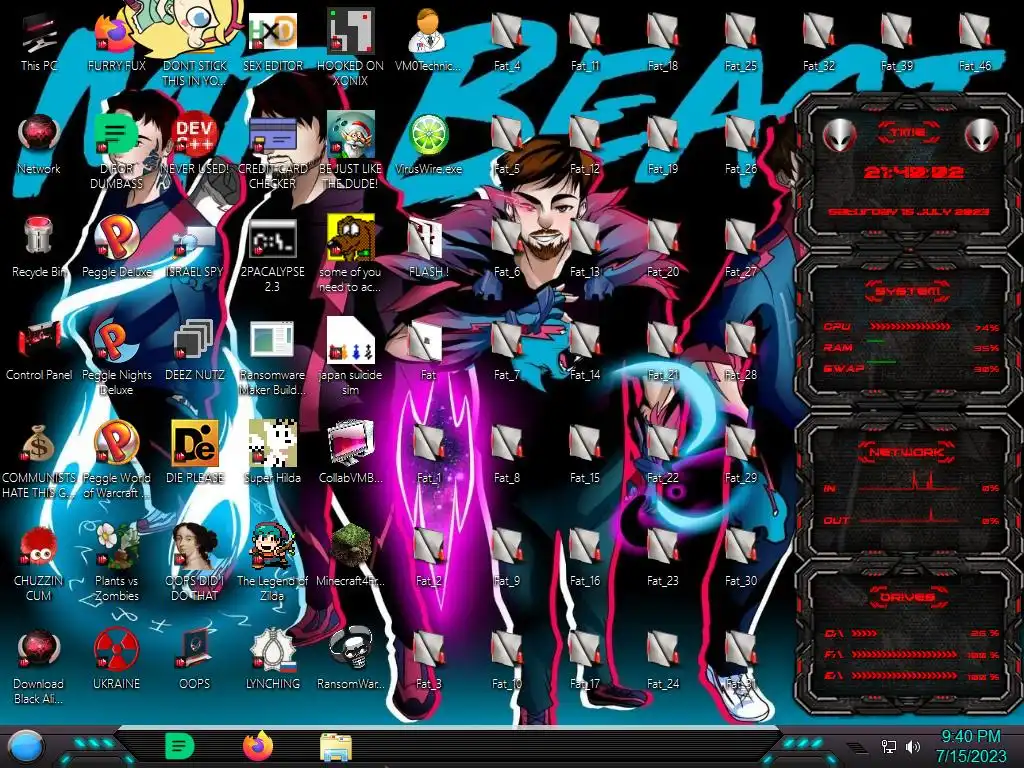Select the Control Panel shortcut
Viewport: 1024px width, 768px height.
click(x=39, y=351)
